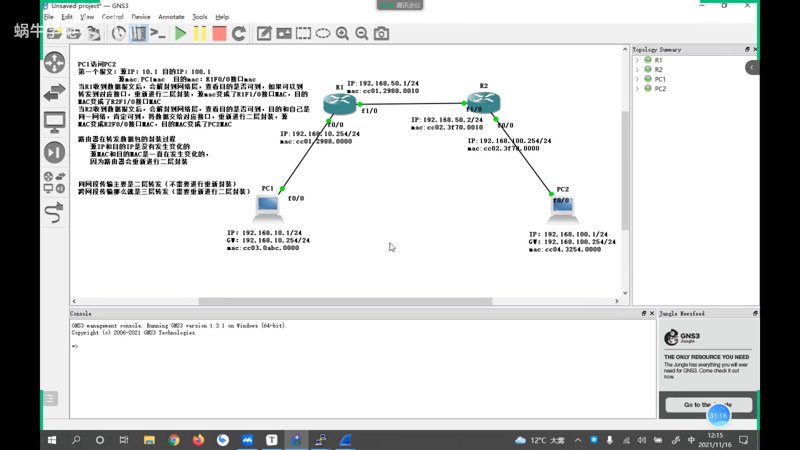Image resolution: width=800 pixels, height=450 pixels.
Task: Open the View menu
Action: (x=87, y=17)
